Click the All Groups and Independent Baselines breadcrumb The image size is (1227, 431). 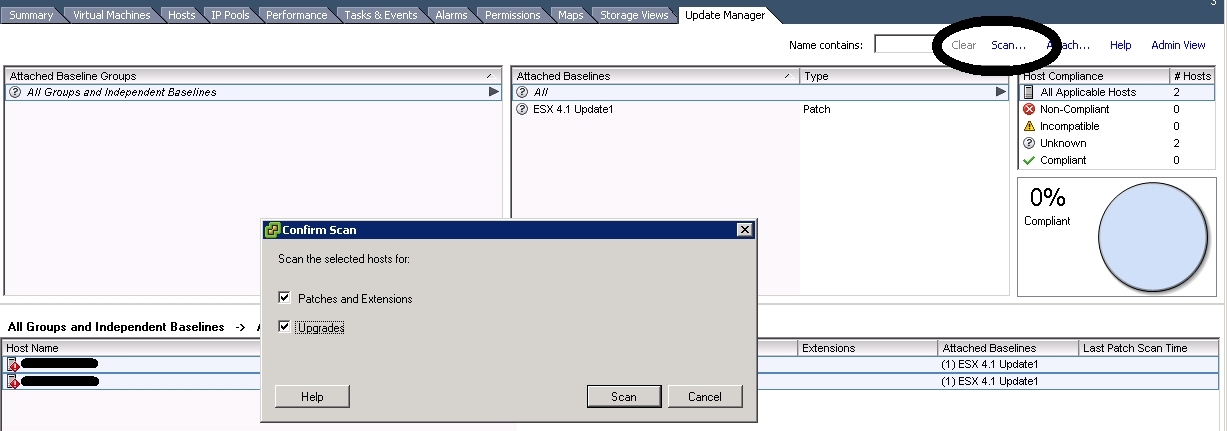[116, 327]
